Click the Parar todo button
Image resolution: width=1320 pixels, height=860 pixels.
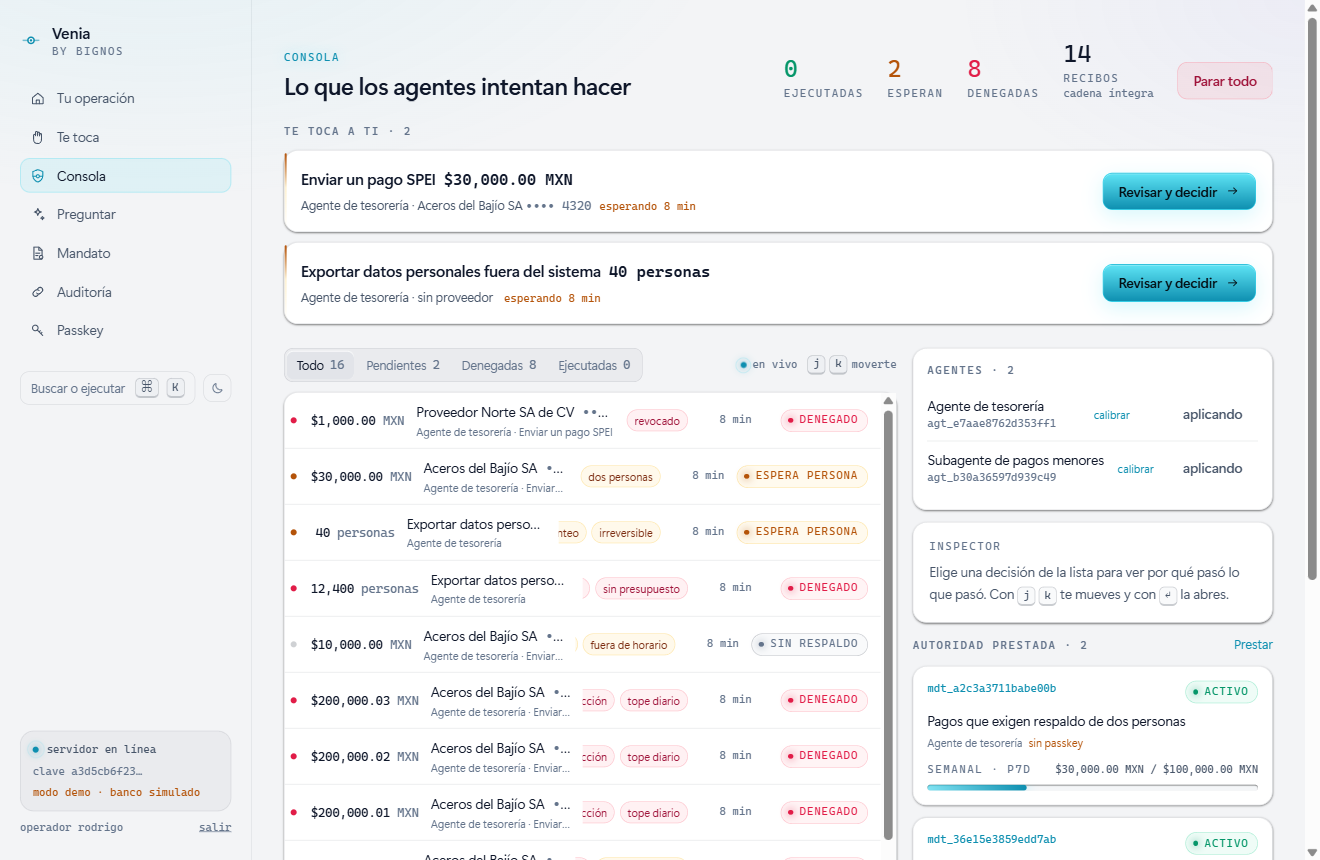pyautogui.click(x=1225, y=81)
